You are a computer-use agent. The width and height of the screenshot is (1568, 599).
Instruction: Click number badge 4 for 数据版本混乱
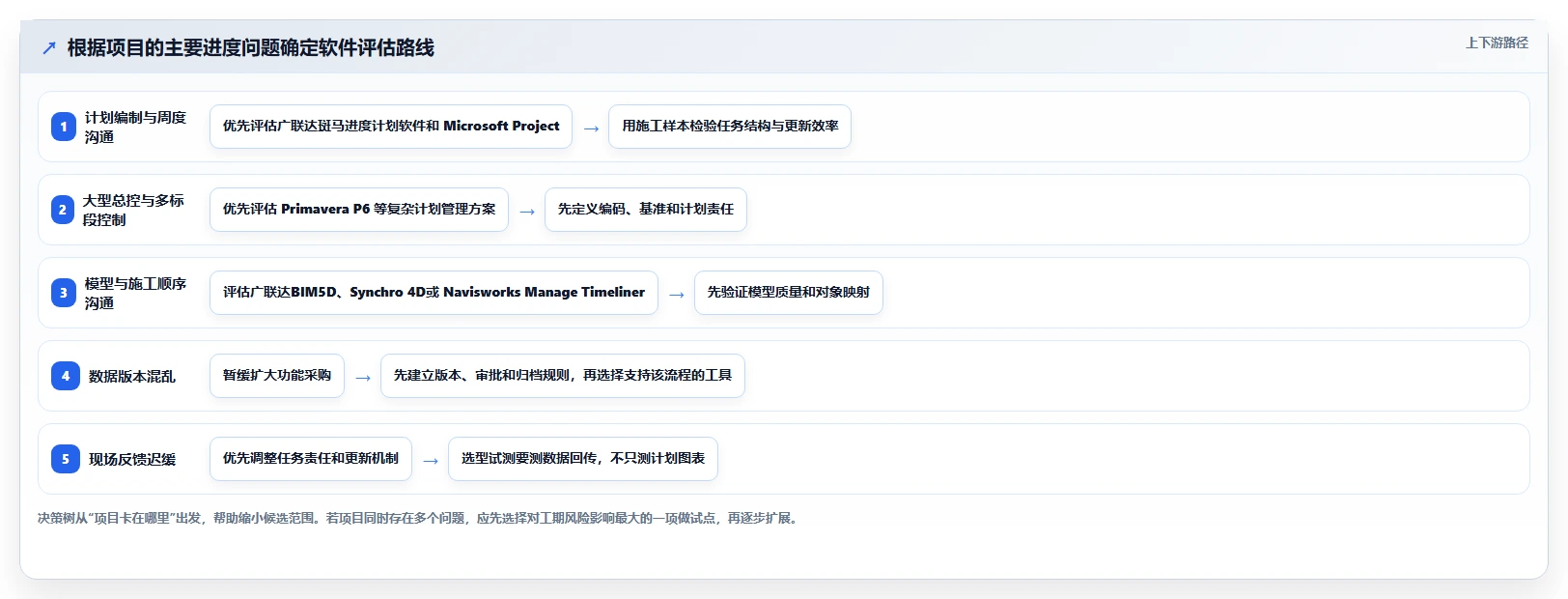pyautogui.click(x=66, y=376)
